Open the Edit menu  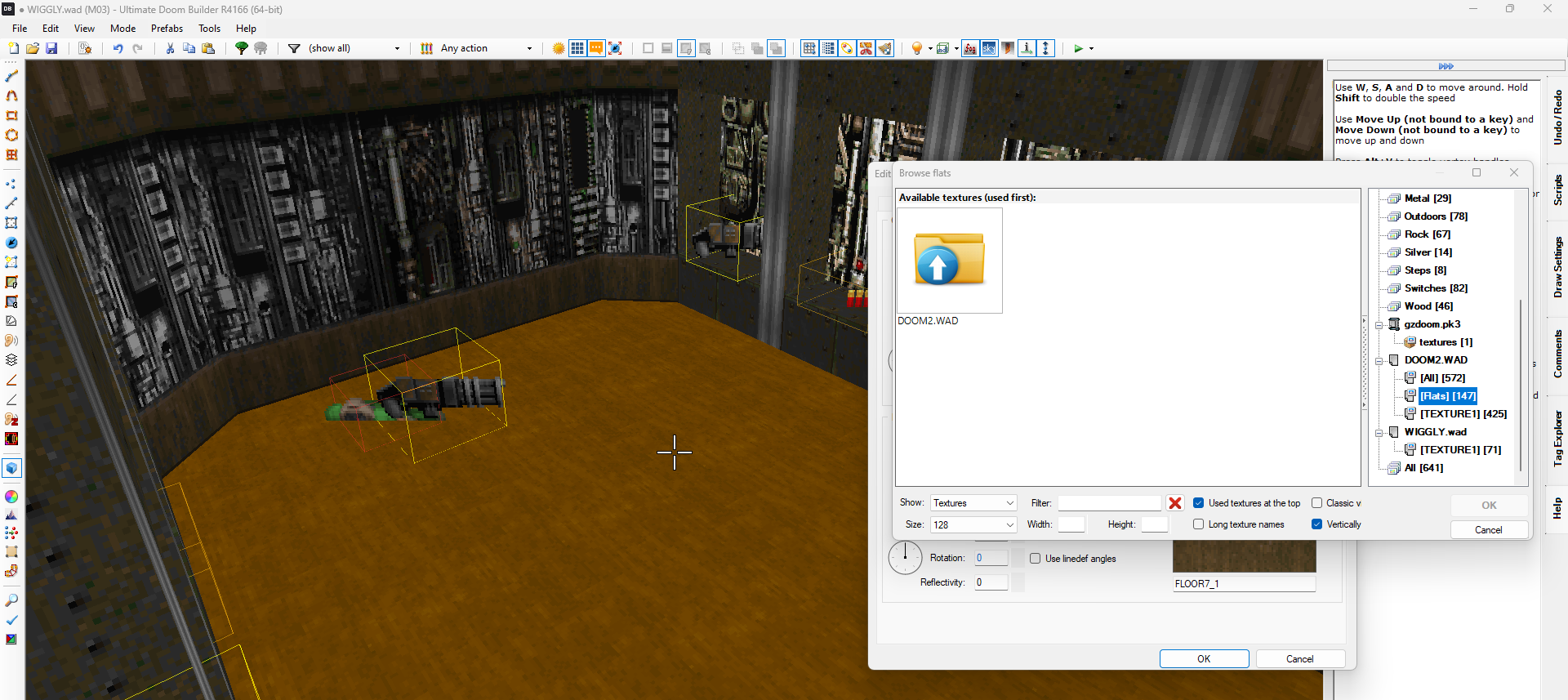(x=51, y=28)
